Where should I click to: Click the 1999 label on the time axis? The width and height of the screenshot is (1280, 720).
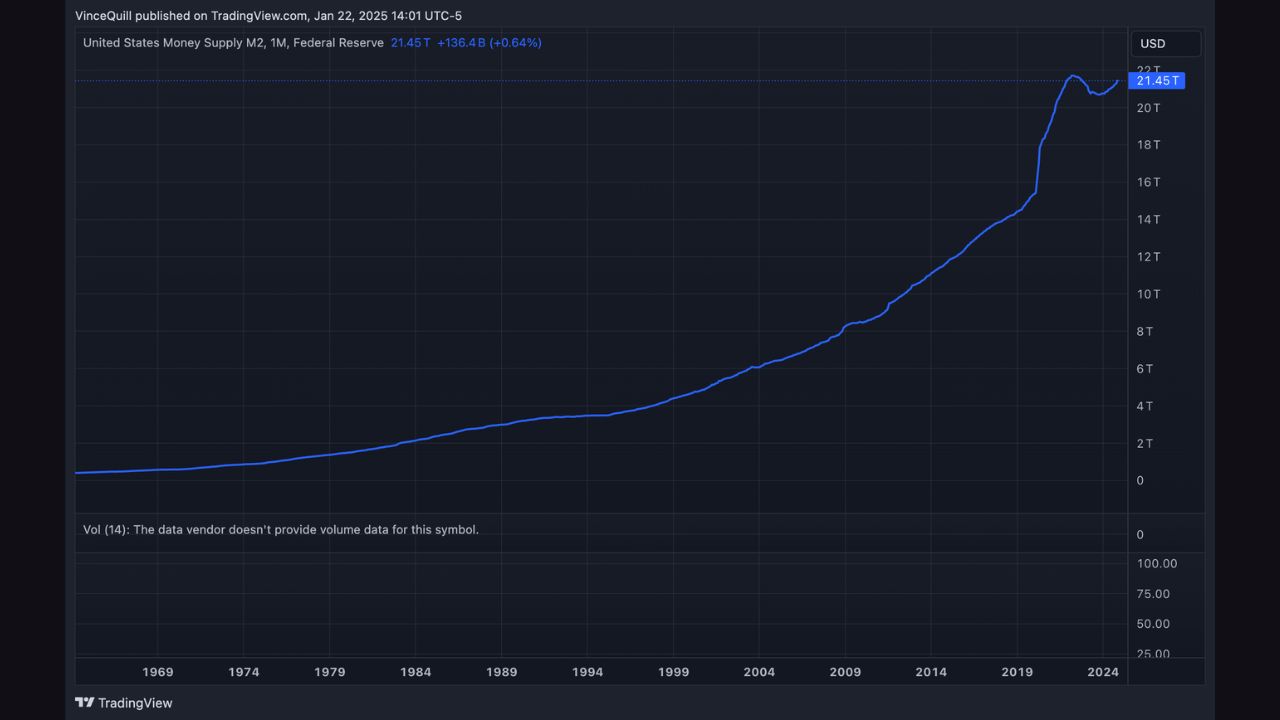674,672
